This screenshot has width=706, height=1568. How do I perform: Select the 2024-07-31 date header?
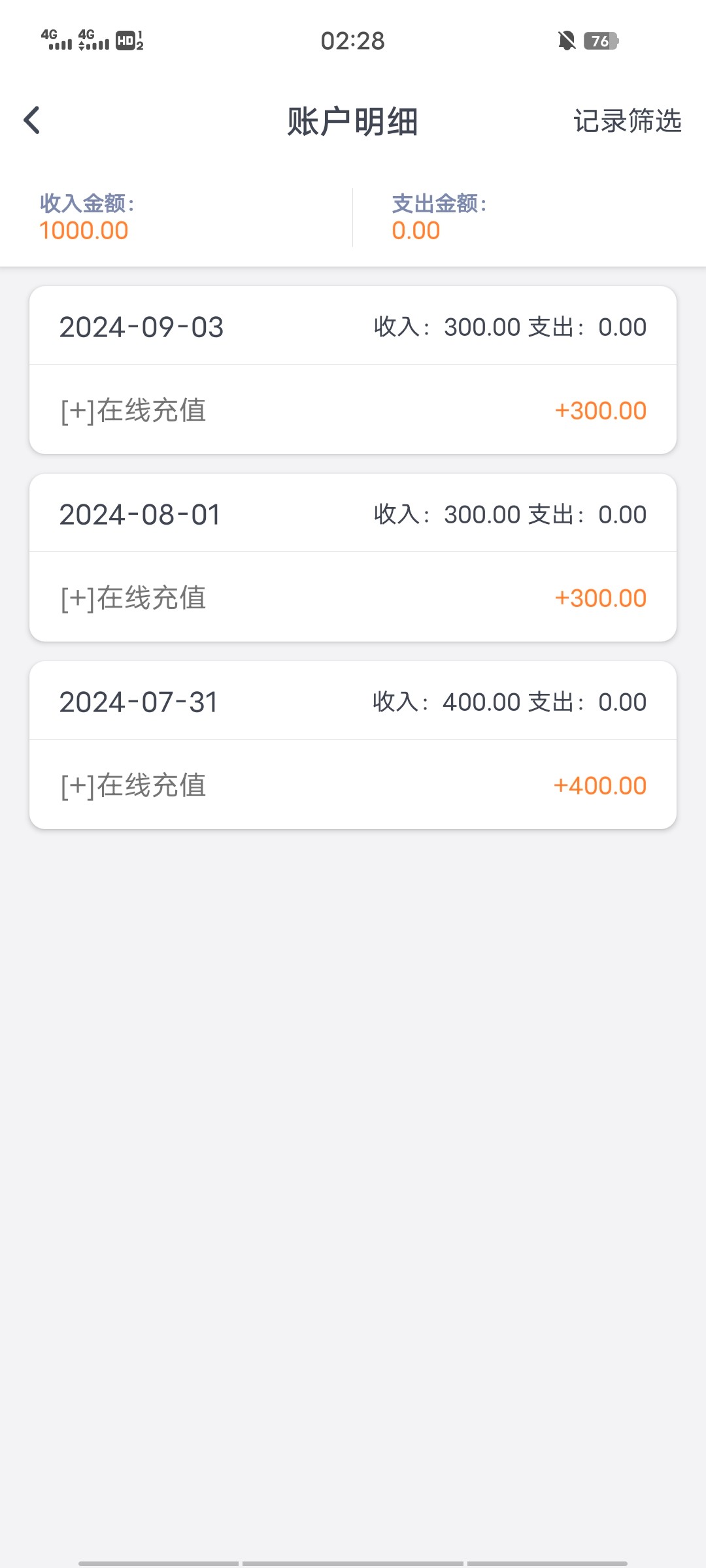(139, 702)
